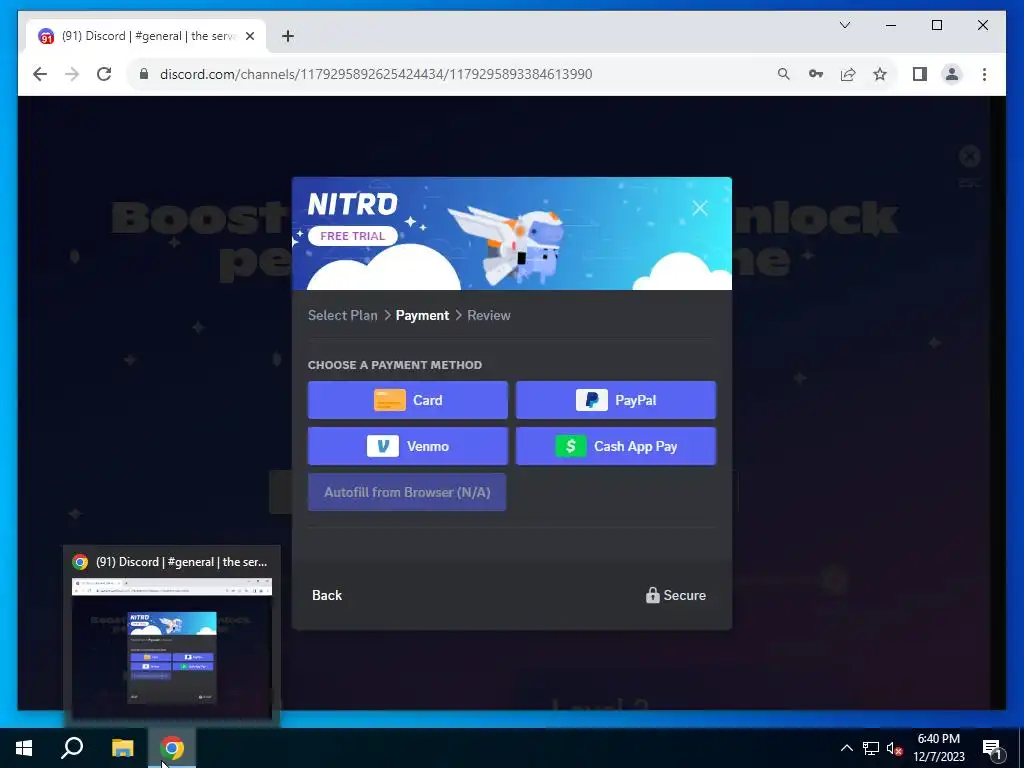Image resolution: width=1024 pixels, height=768 pixels.
Task: Click the browser forward arrow
Action: pyautogui.click(x=72, y=74)
